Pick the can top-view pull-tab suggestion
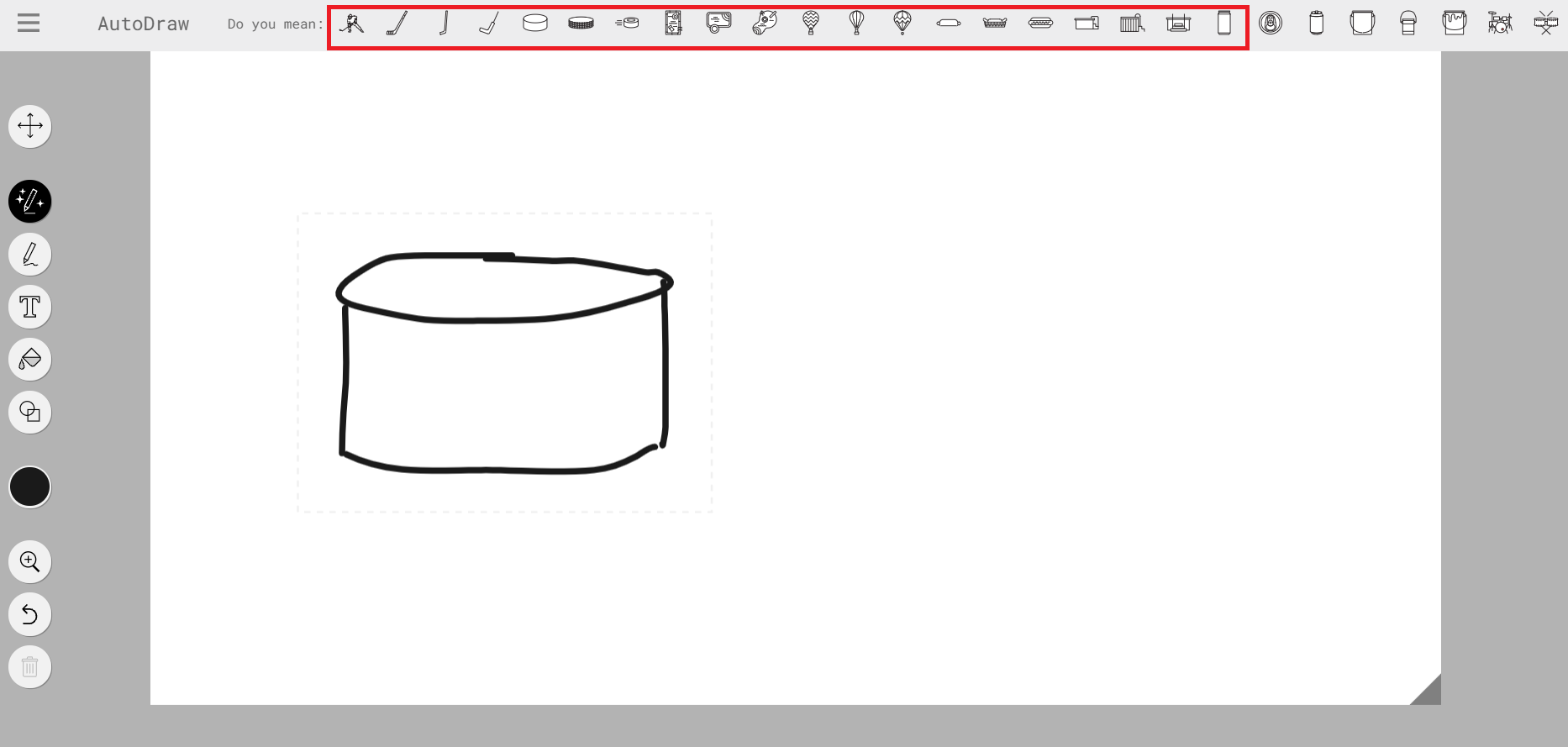Screen dimensions: 1568x747 [x=1271, y=23]
